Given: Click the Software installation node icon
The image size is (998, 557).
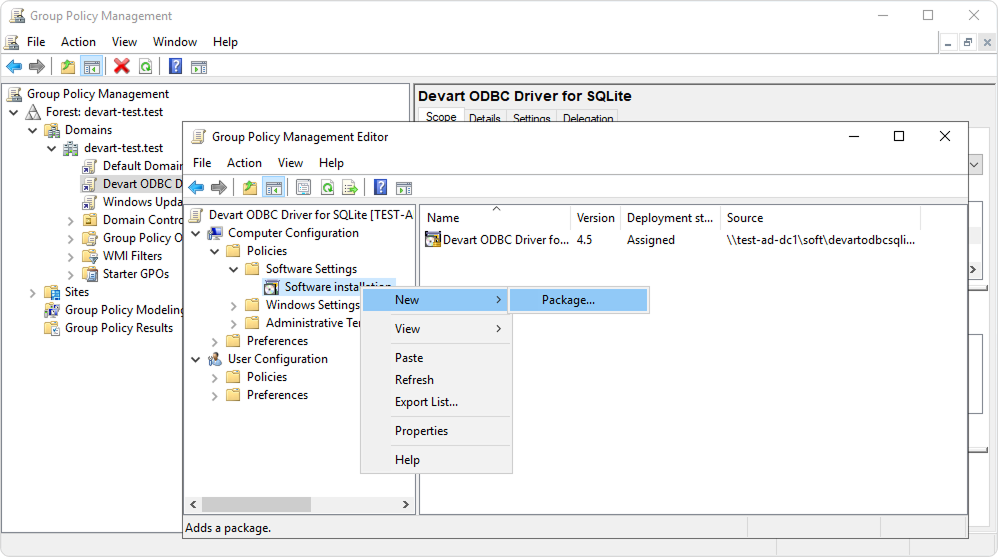Looking at the screenshot, I should coord(272,287).
